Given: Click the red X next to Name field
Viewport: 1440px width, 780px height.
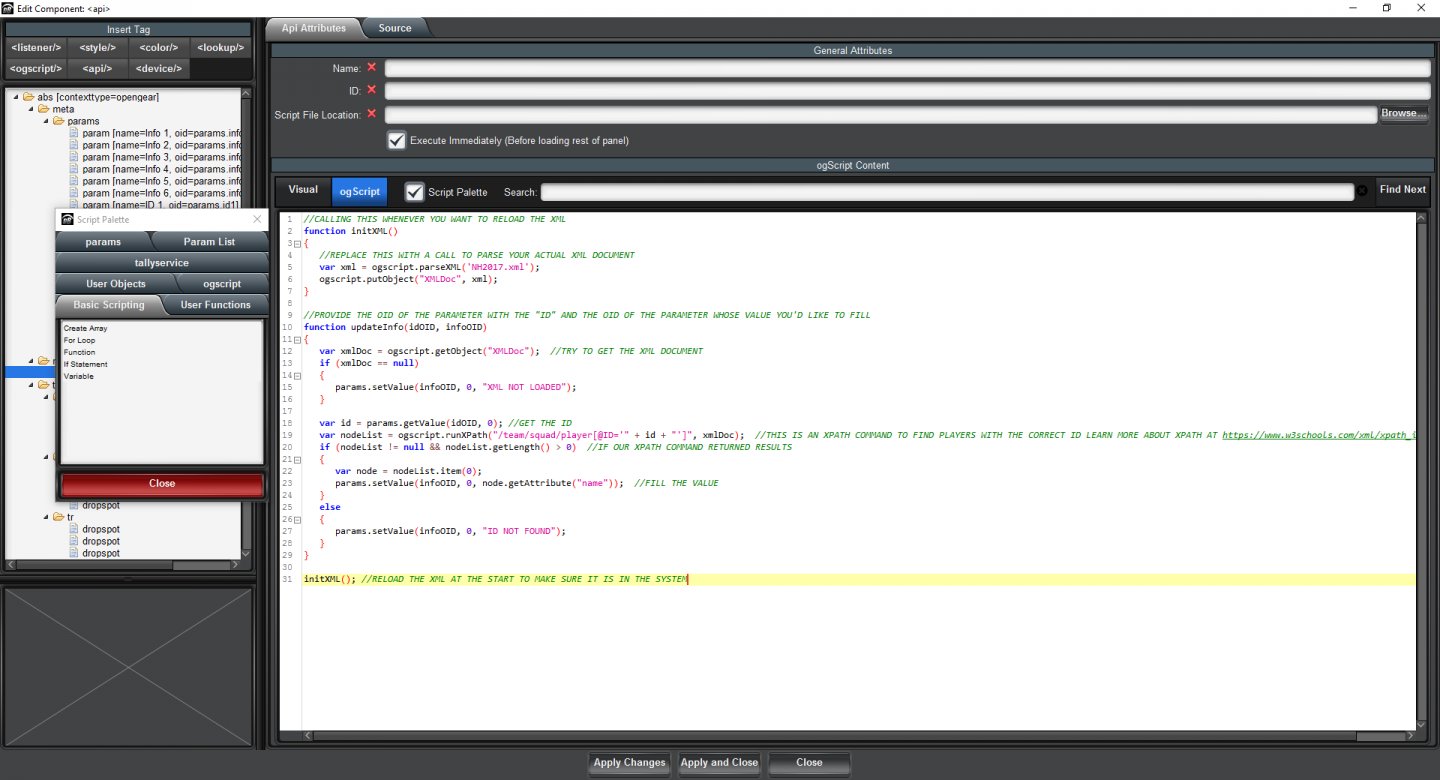Looking at the screenshot, I should click(x=371, y=68).
